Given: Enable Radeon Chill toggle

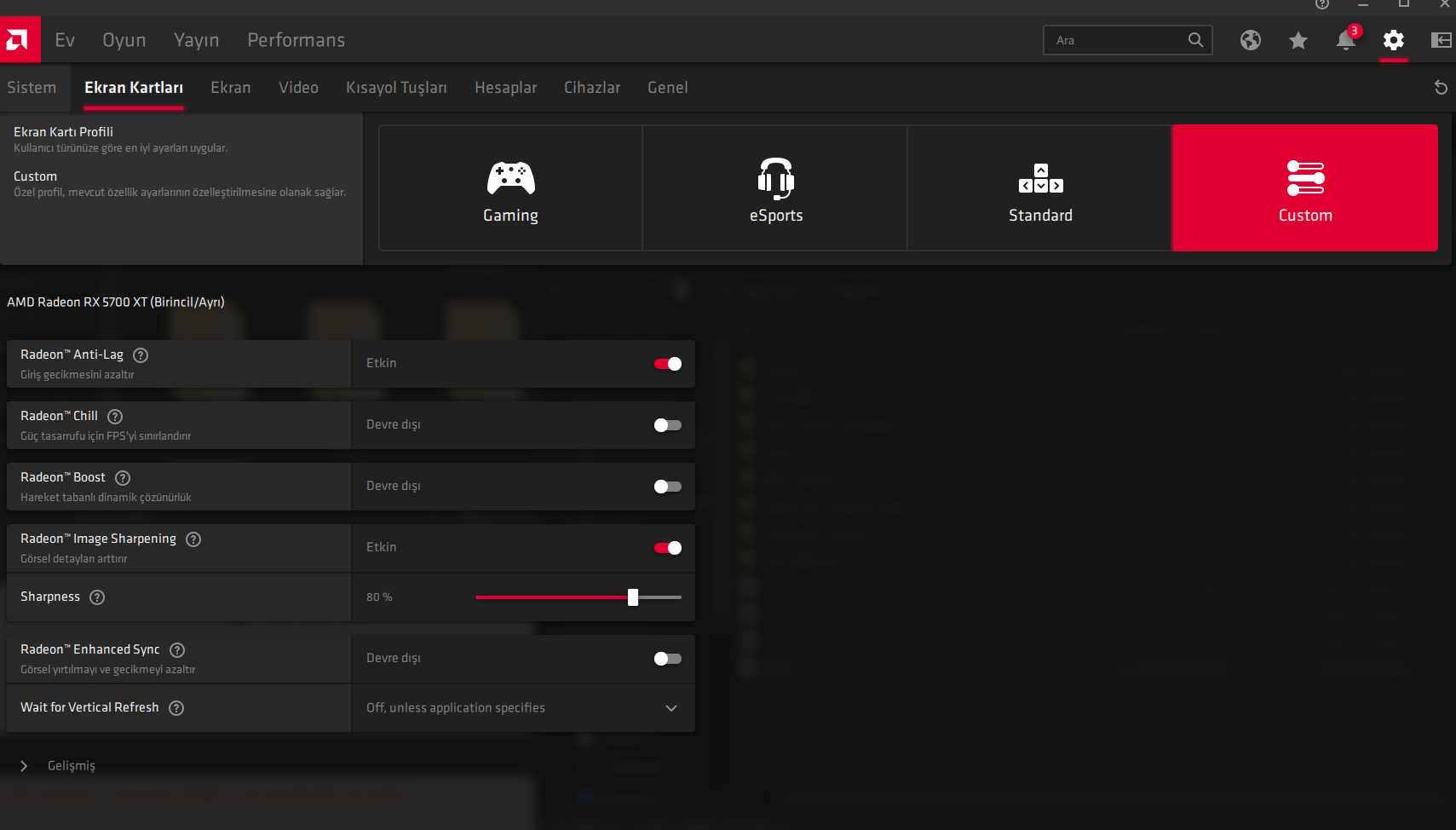Looking at the screenshot, I should pos(668,425).
